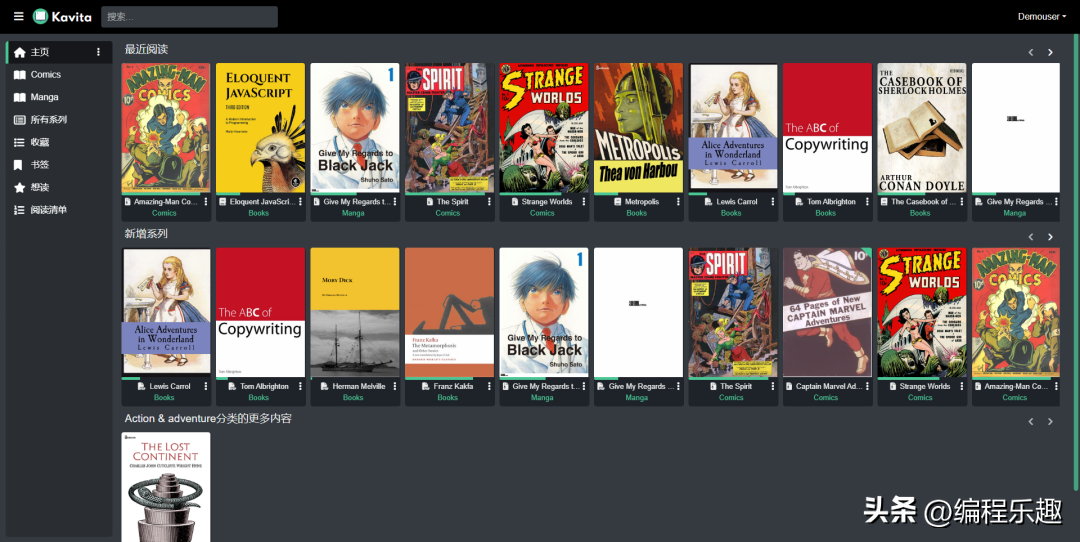Open the three-dot menu next to 主页
1080x542 pixels.
click(x=98, y=52)
